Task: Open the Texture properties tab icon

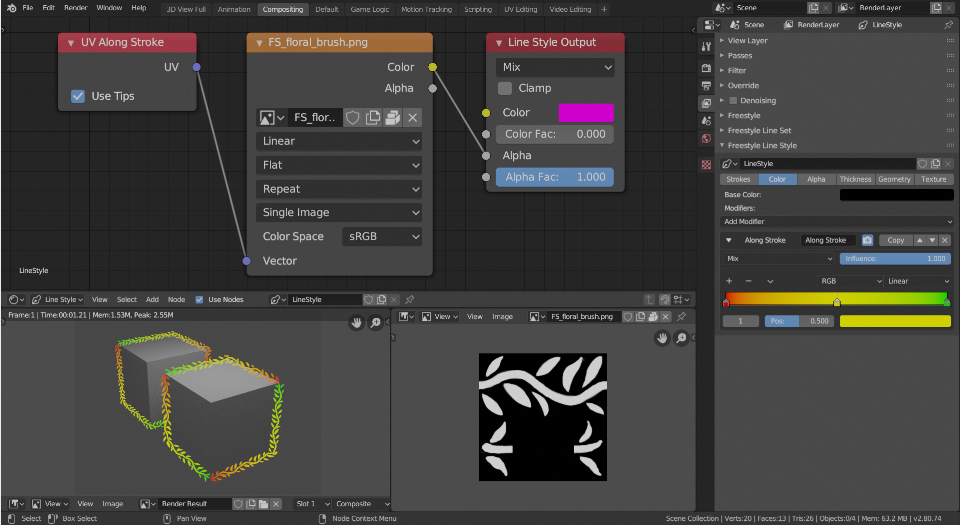Action: pos(706,164)
